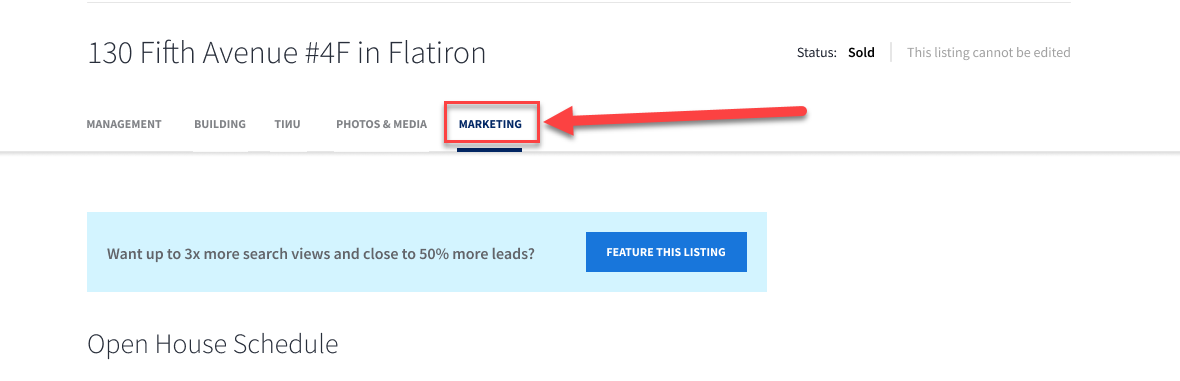Viewport: 1180px width, 381px height.
Task: Click the light blue promo banner background
Action: tap(427, 252)
